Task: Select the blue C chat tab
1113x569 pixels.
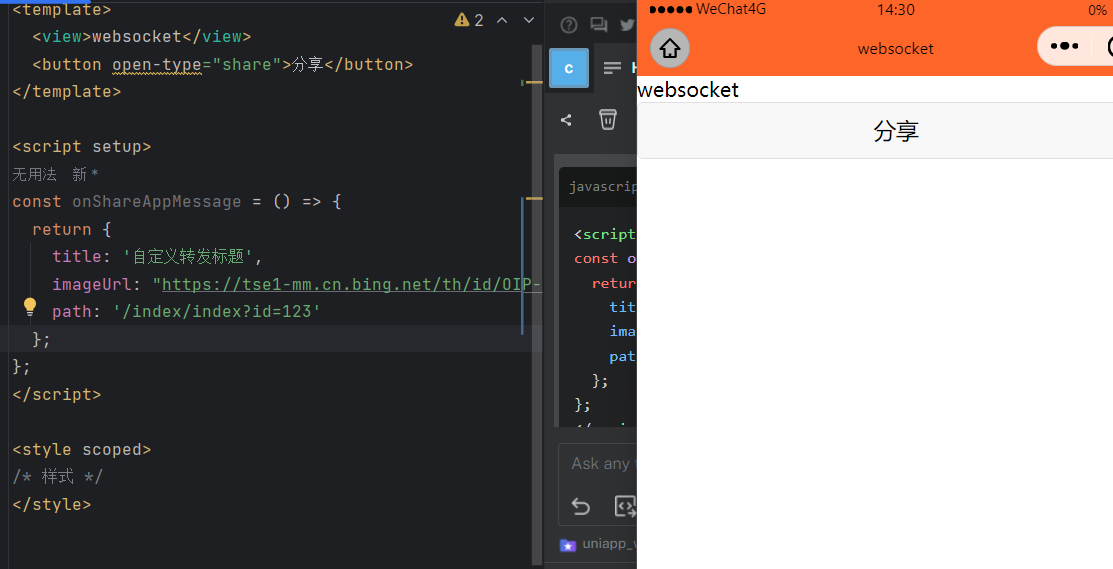Action: 569,68
